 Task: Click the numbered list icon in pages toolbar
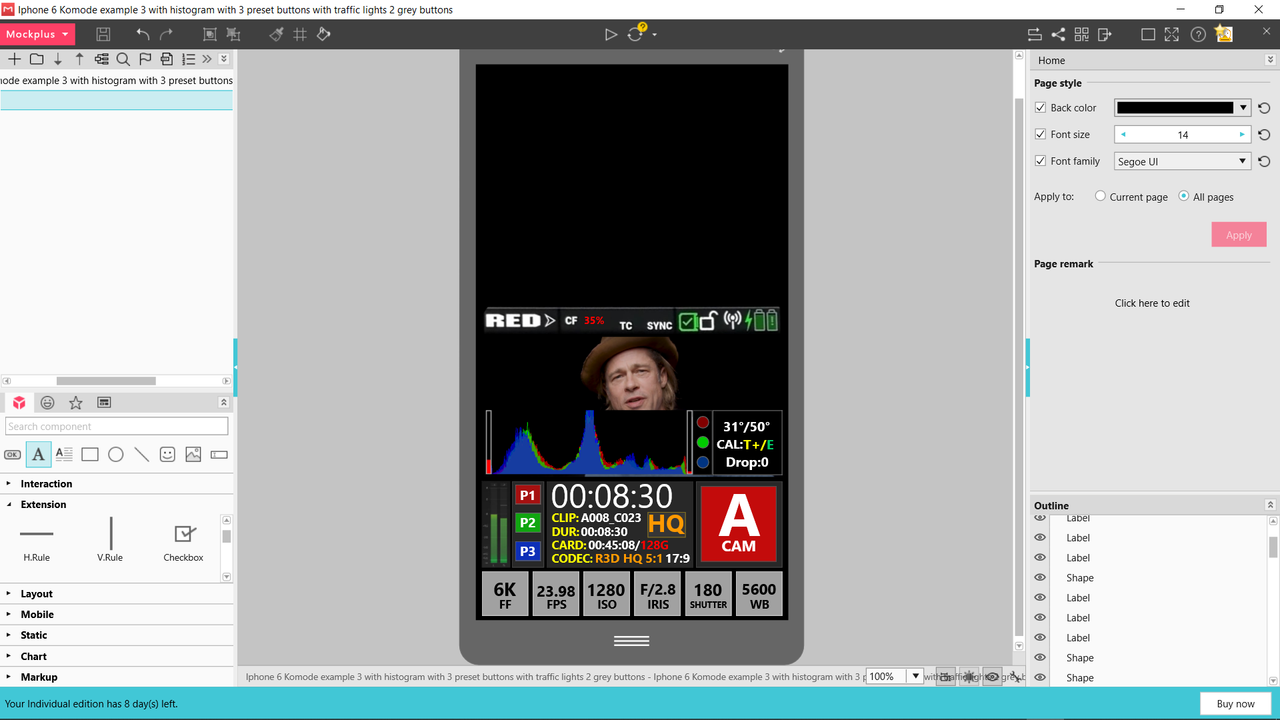click(188, 59)
